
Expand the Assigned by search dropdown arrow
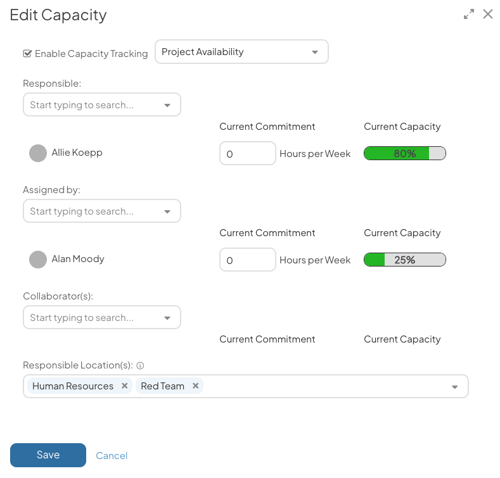pos(167,211)
